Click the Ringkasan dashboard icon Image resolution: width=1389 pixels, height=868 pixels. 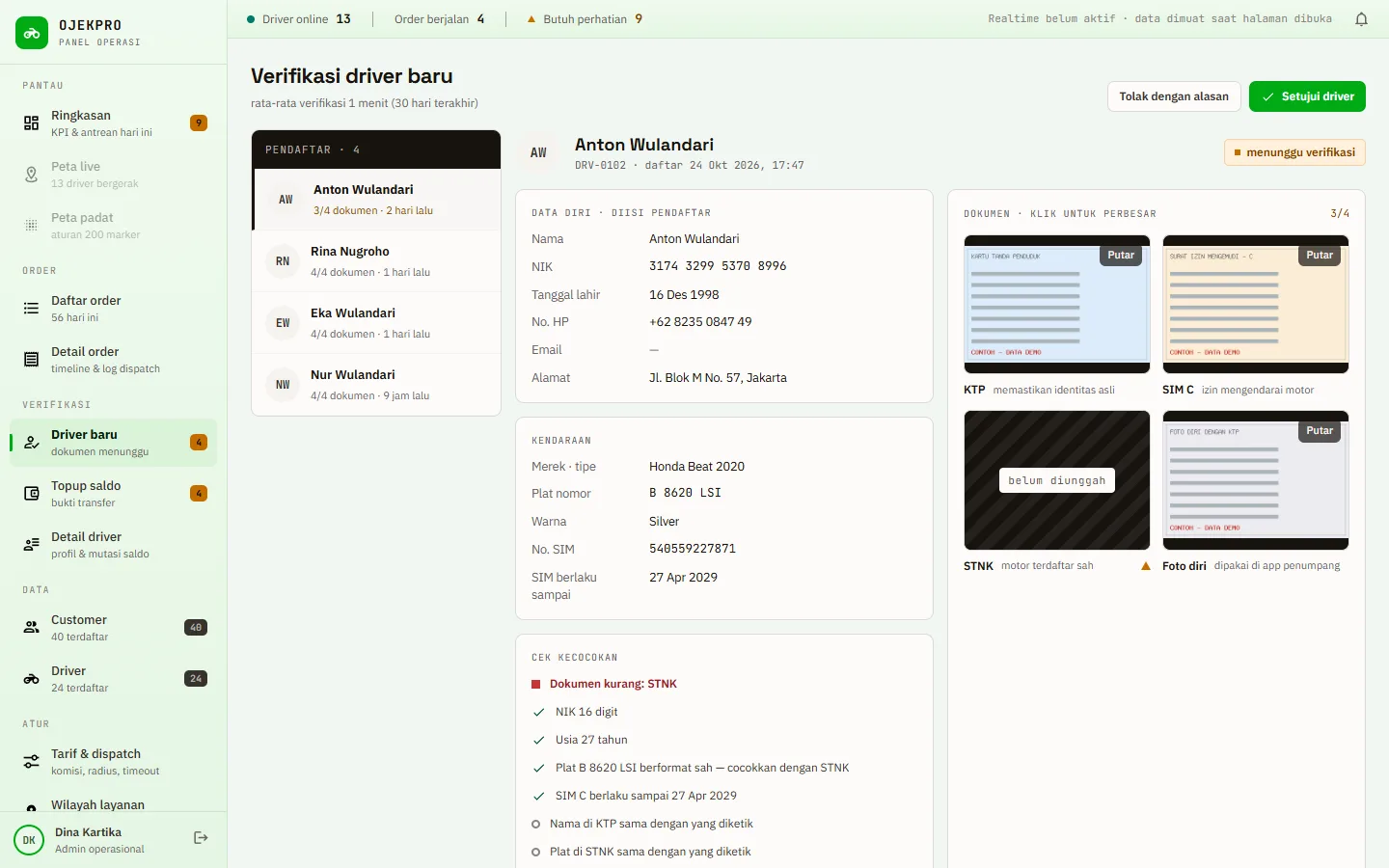(32, 123)
